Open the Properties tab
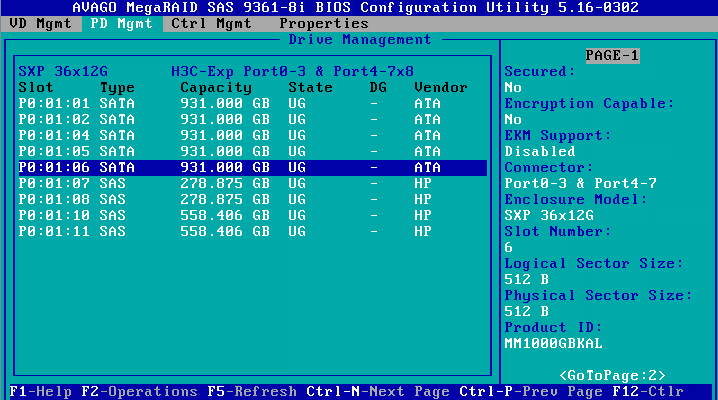 324,23
